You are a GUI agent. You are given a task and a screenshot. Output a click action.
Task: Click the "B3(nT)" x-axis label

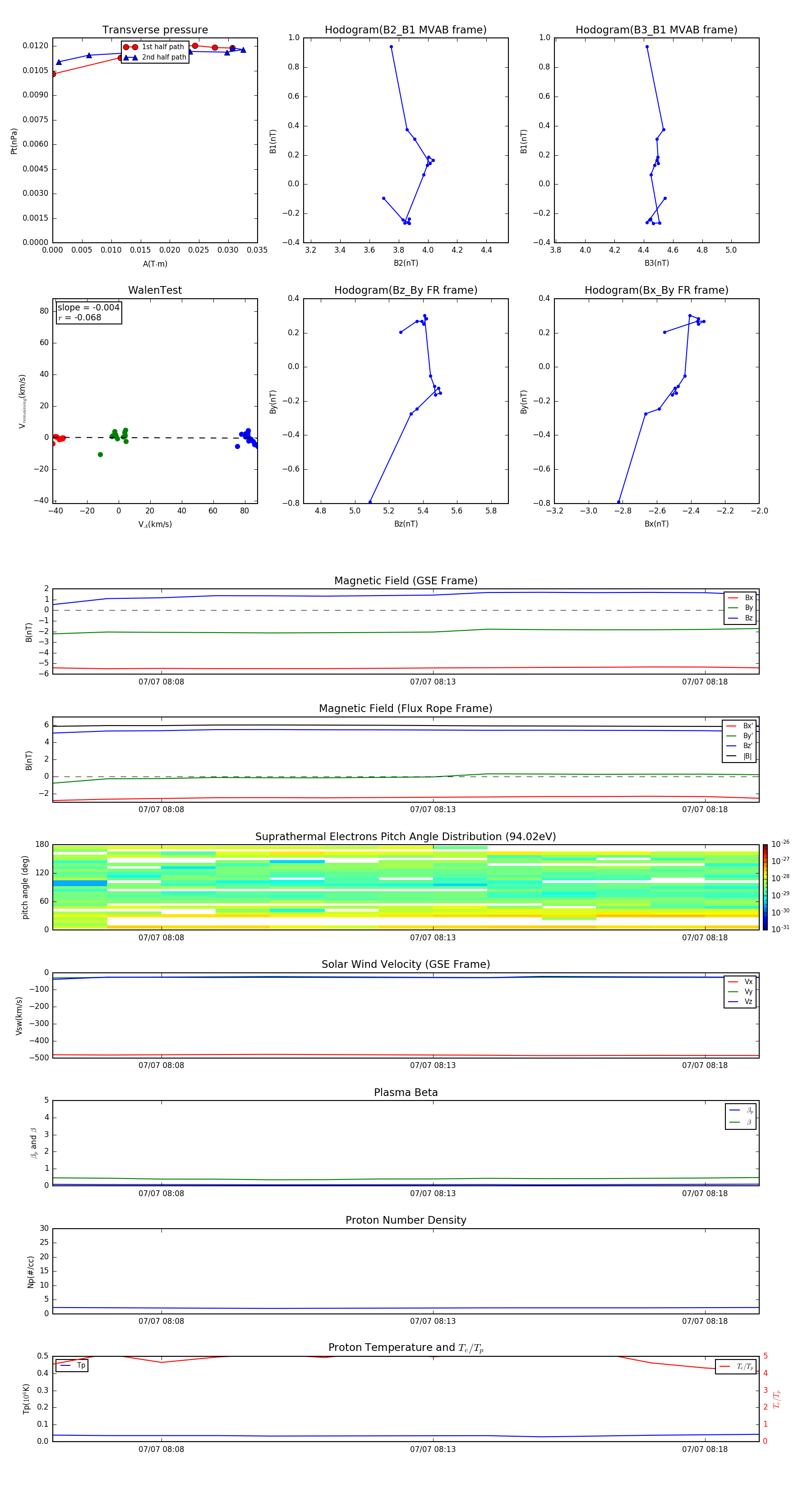coord(656,263)
